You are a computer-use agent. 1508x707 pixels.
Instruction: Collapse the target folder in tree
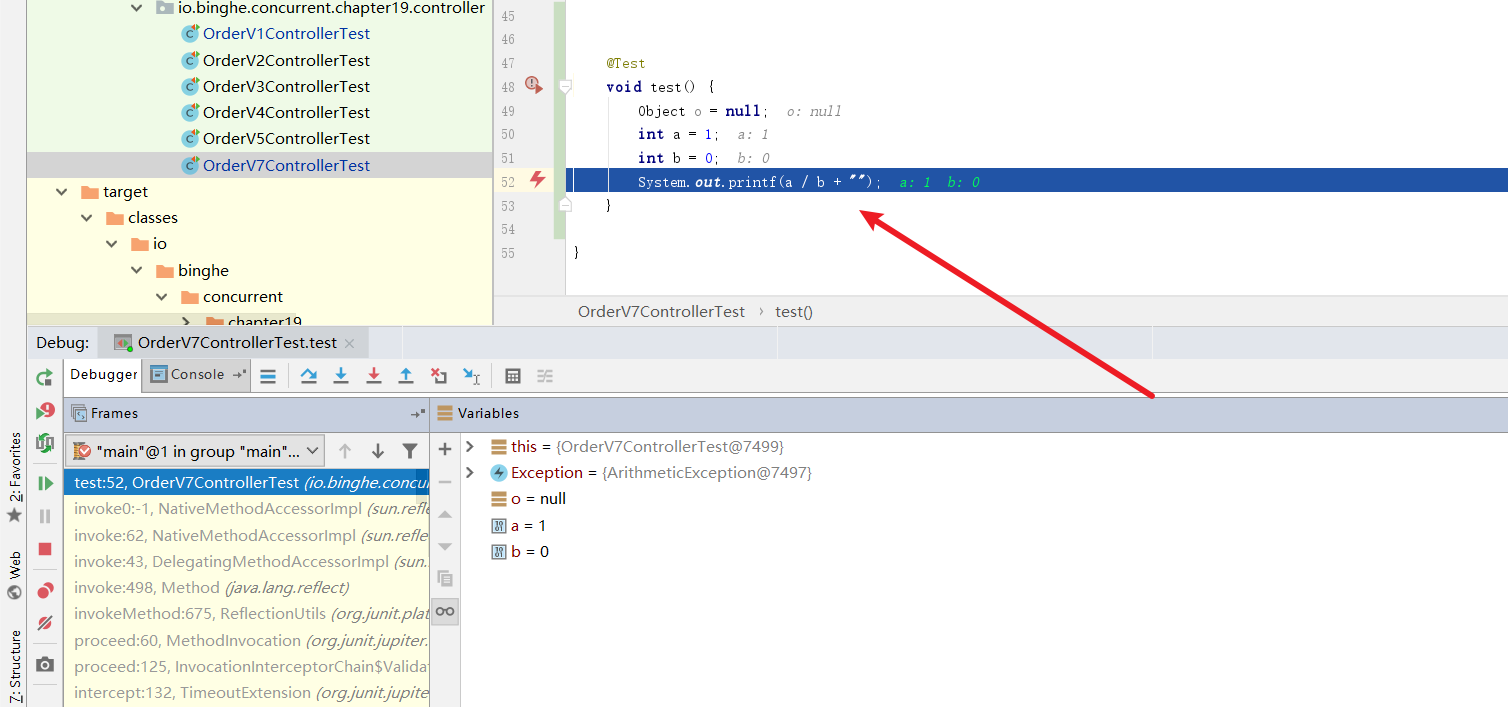tap(62, 192)
